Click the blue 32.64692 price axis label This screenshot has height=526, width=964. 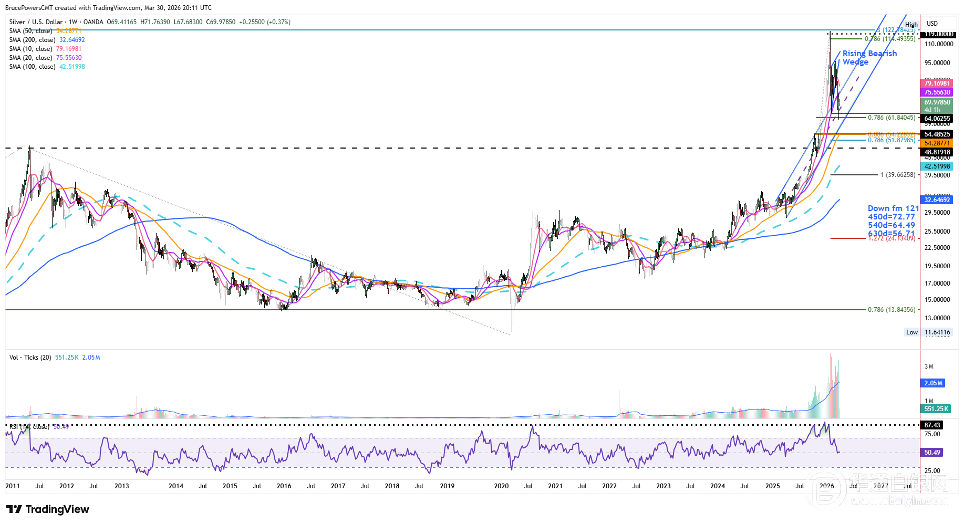(935, 200)
